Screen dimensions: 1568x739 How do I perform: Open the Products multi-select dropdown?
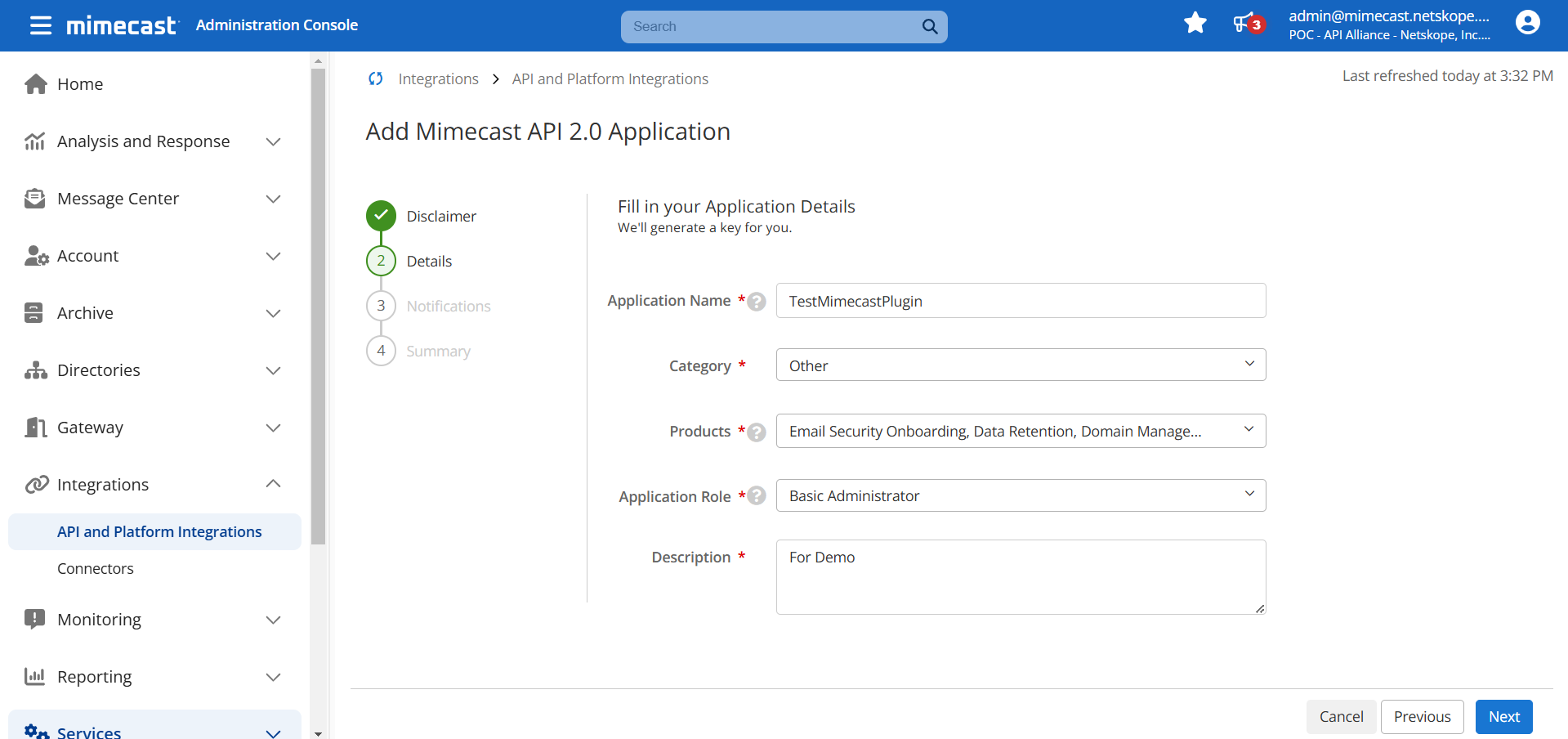(x=1021, y=431)
